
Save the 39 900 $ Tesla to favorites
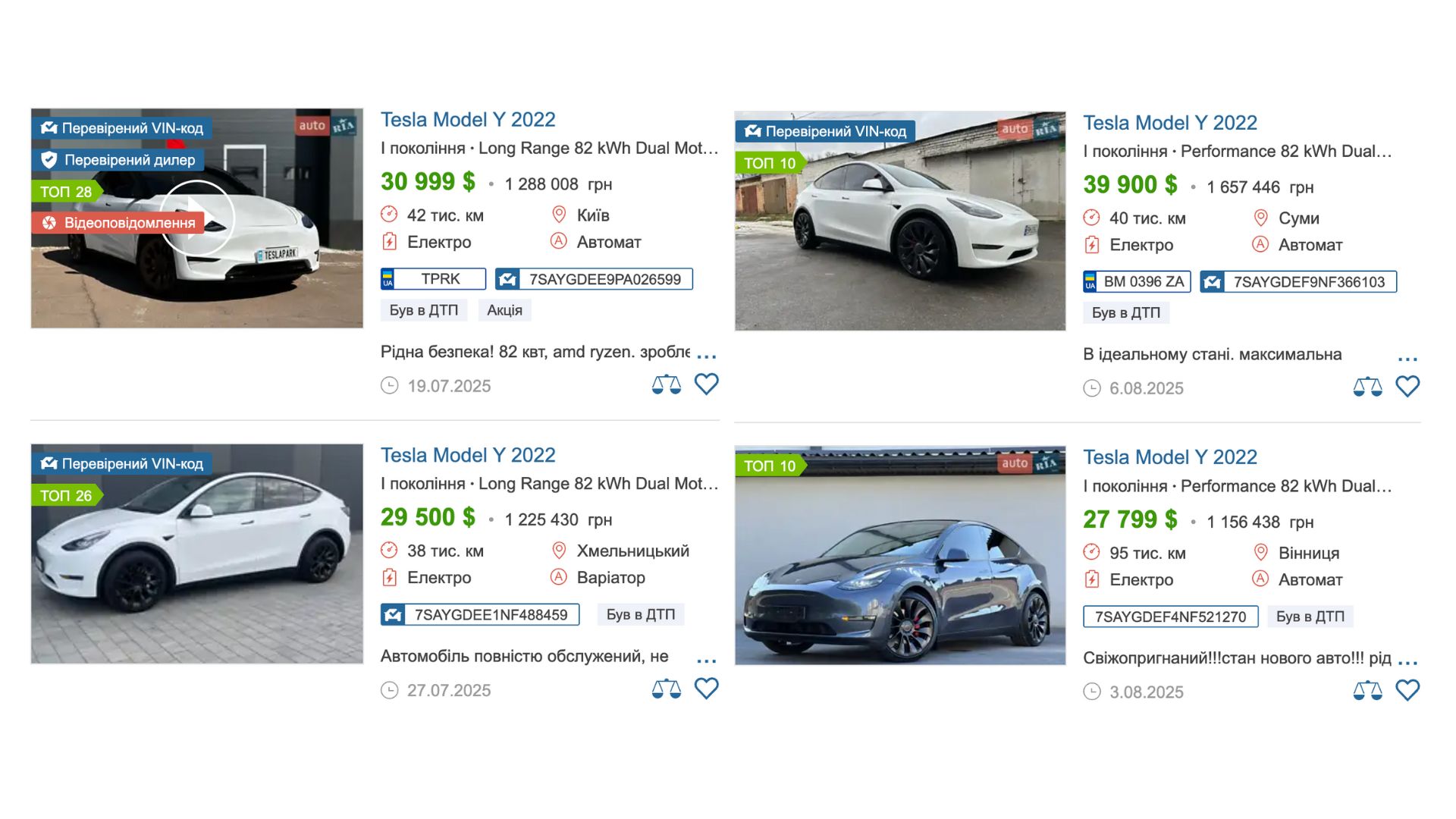tap(1407, 387)
